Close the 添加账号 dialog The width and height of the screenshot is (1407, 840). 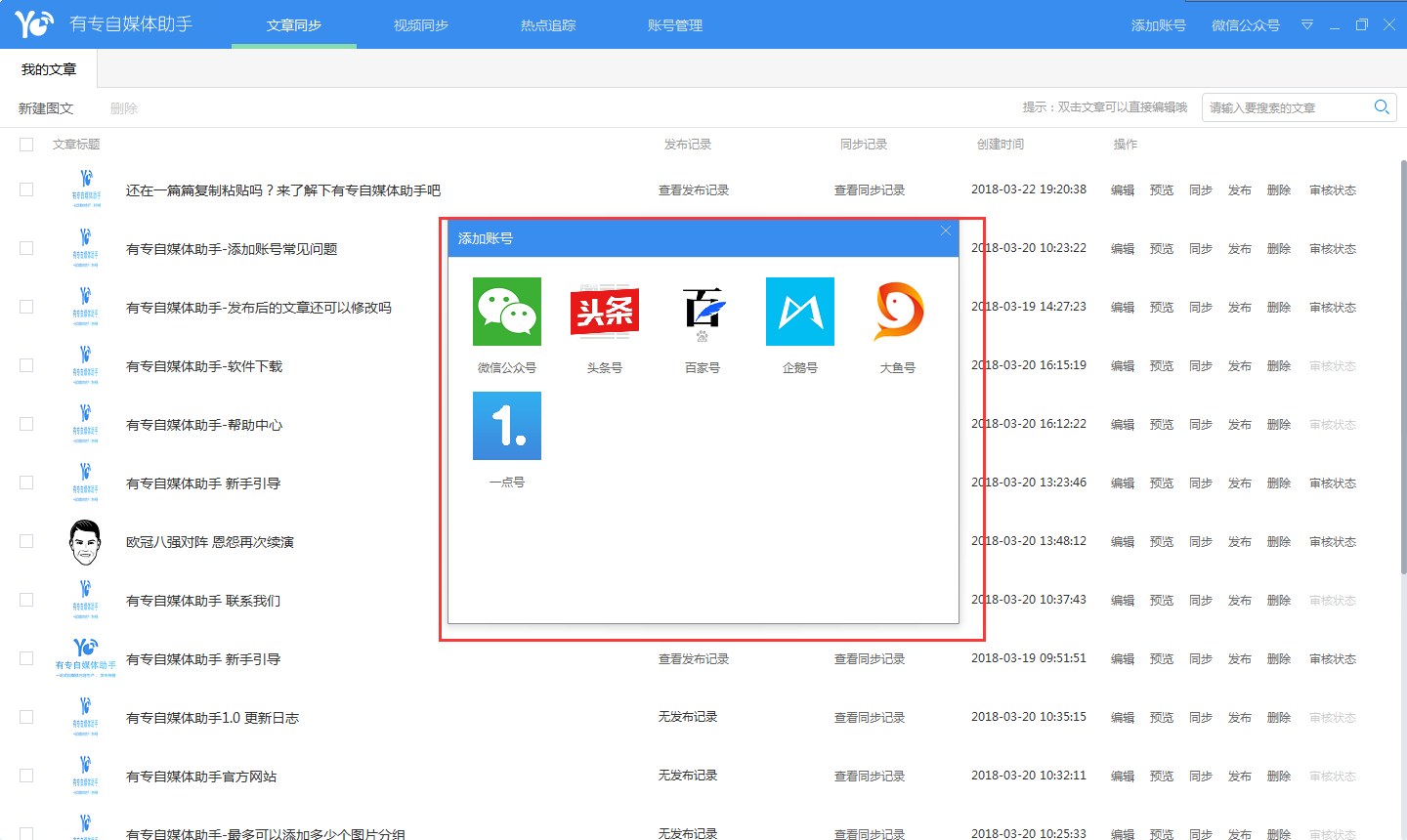tap(945, 231)
